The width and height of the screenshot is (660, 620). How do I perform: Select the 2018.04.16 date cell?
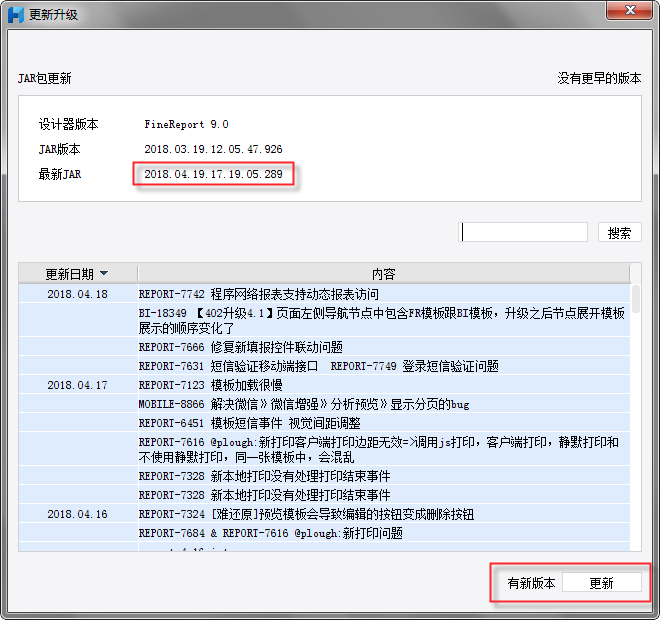[x=77, y=514]
